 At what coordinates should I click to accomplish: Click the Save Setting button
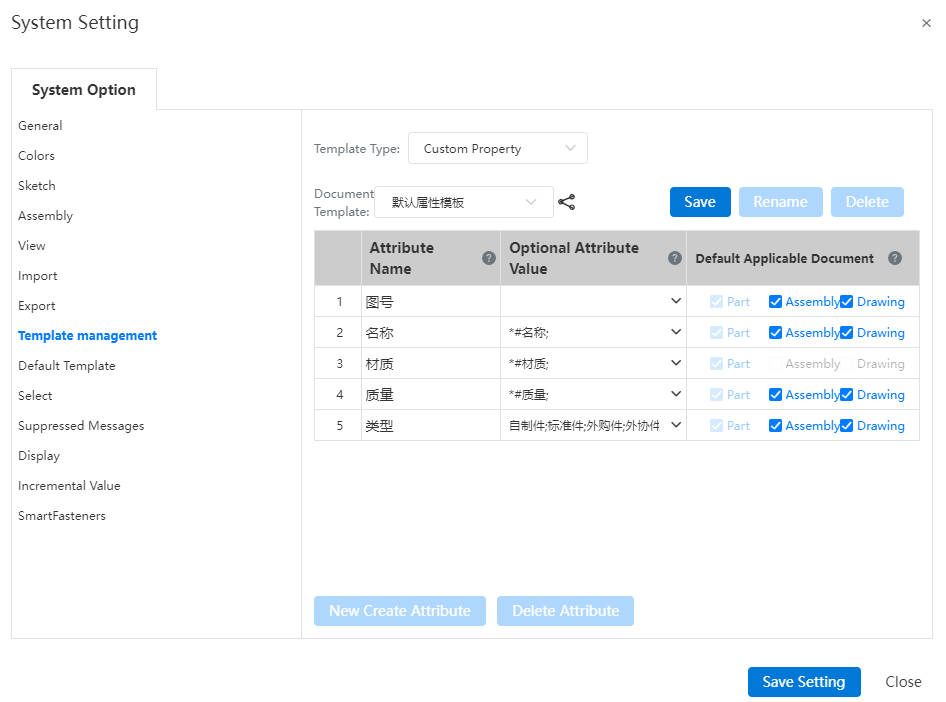tap(804, 682)
